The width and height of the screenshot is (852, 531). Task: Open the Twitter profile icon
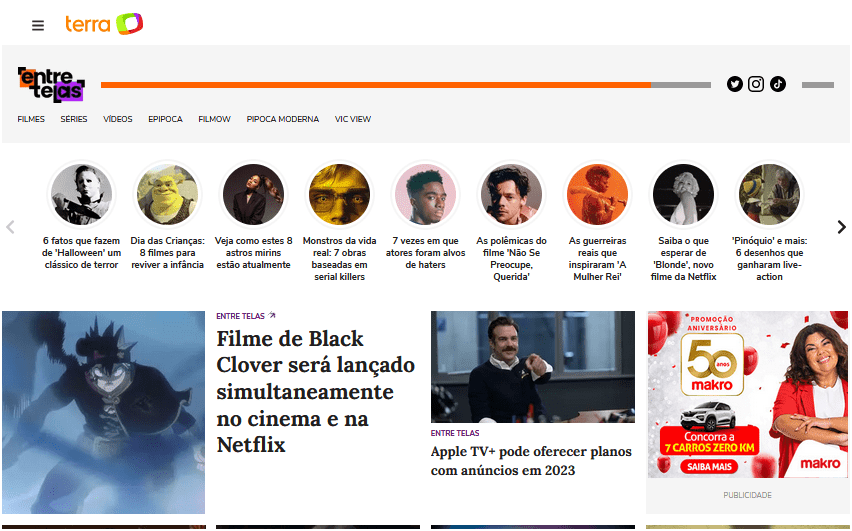point(735,84)
